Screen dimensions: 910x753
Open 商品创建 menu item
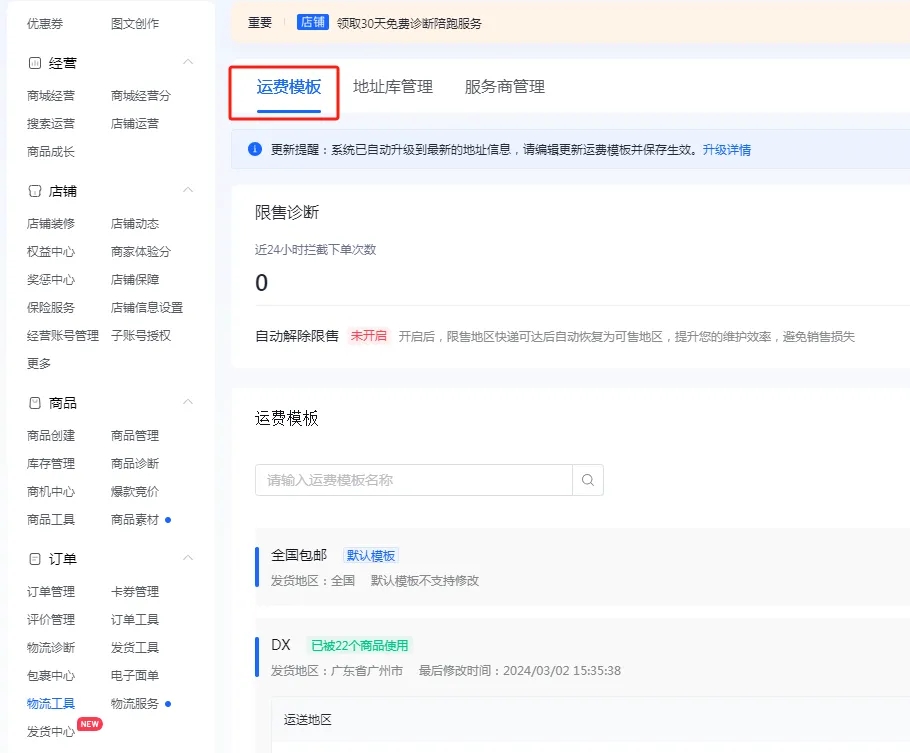click(x=50, y=435)
